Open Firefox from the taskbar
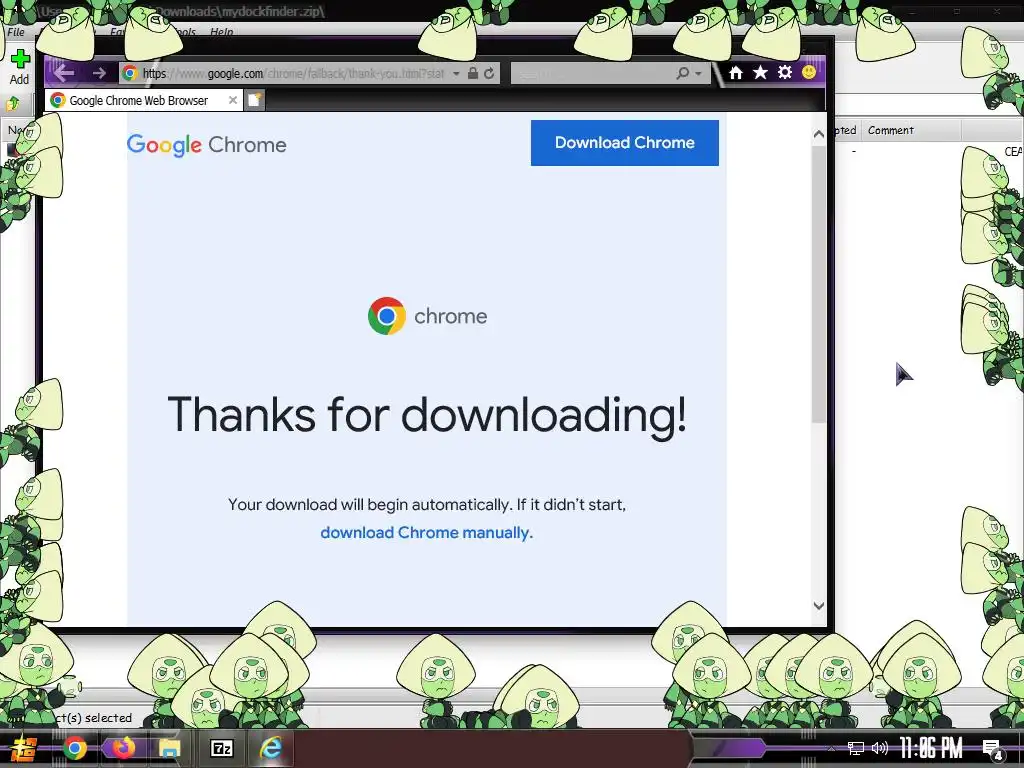1024x768 pixels. point(123,748)
